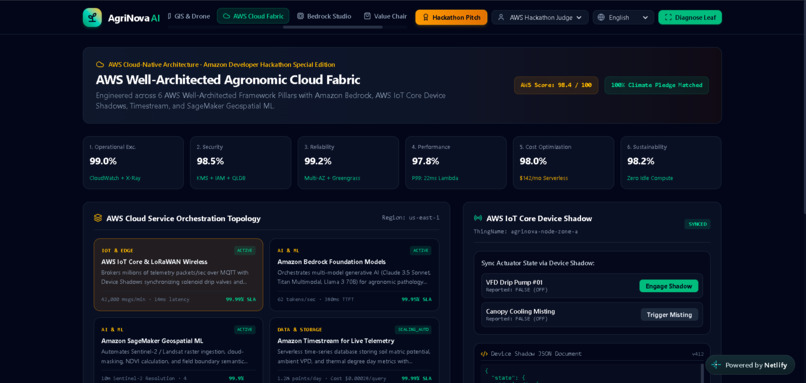Select the Amazon SageMaker Geospatial ML card
This screenshot has height=383, width=806.
pos(178,350)
